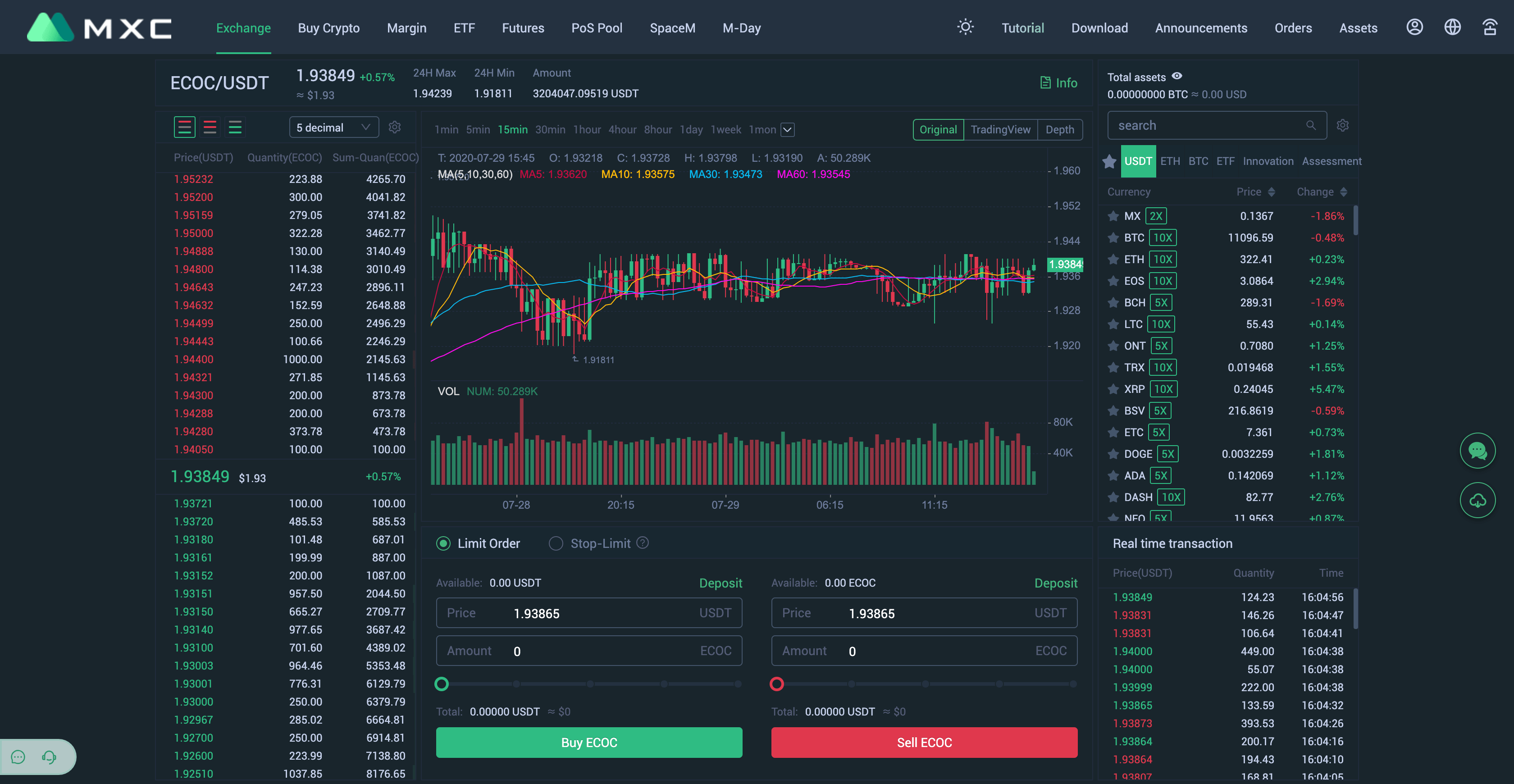Click the cloud download floating button
1514x784 pixels.
pyautogui.click(x=1477, y=500)
